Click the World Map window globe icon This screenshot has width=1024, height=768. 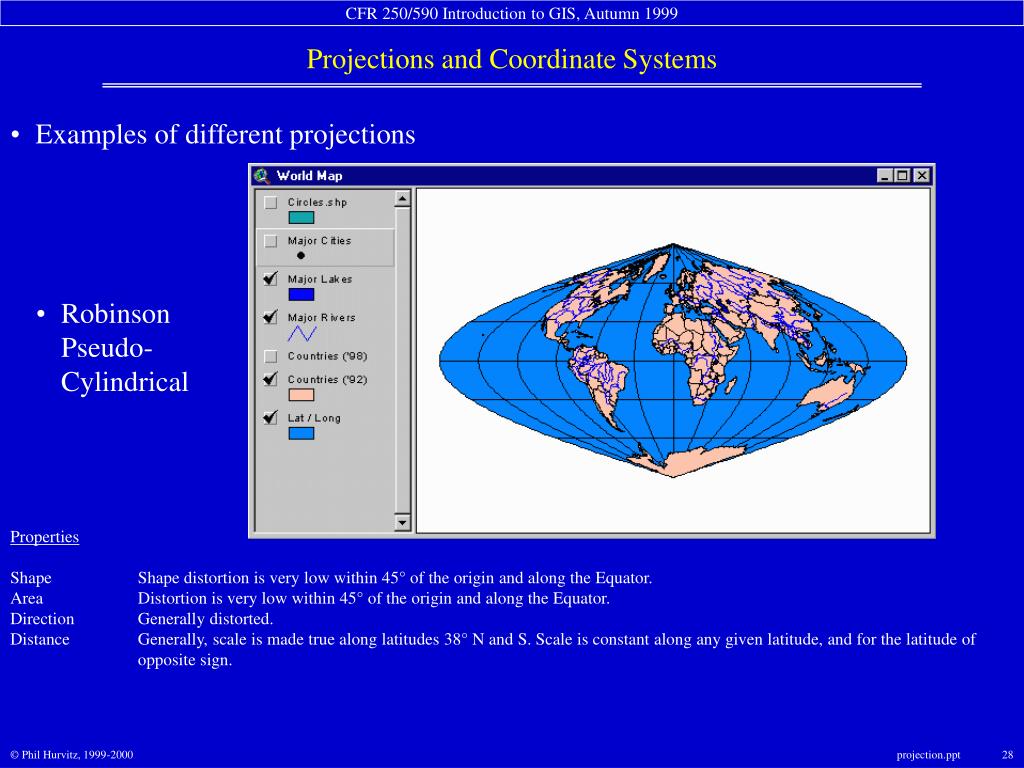coord(262,176)
